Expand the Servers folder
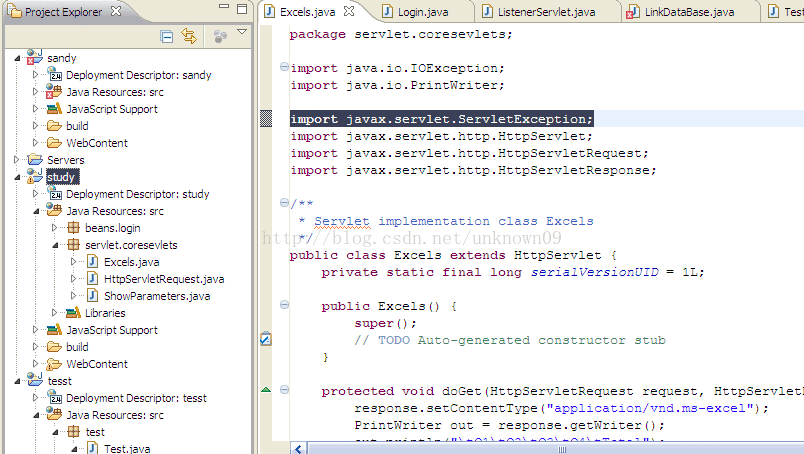This screenshot has width=804, height=454. coord(16,160)
